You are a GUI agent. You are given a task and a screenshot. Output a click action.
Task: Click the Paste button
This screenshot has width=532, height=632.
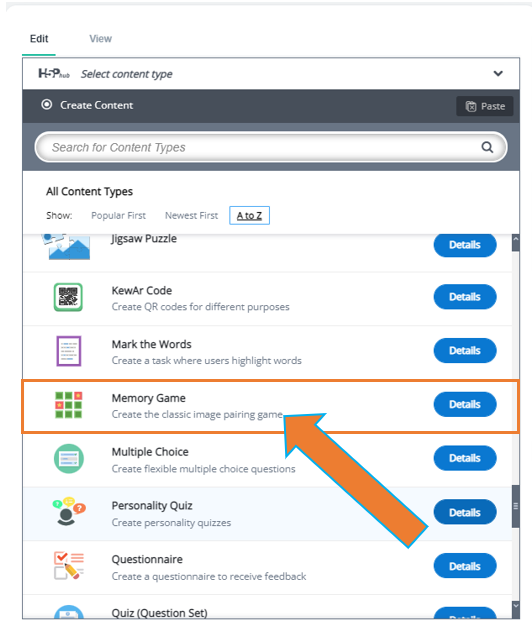point(485,106)
